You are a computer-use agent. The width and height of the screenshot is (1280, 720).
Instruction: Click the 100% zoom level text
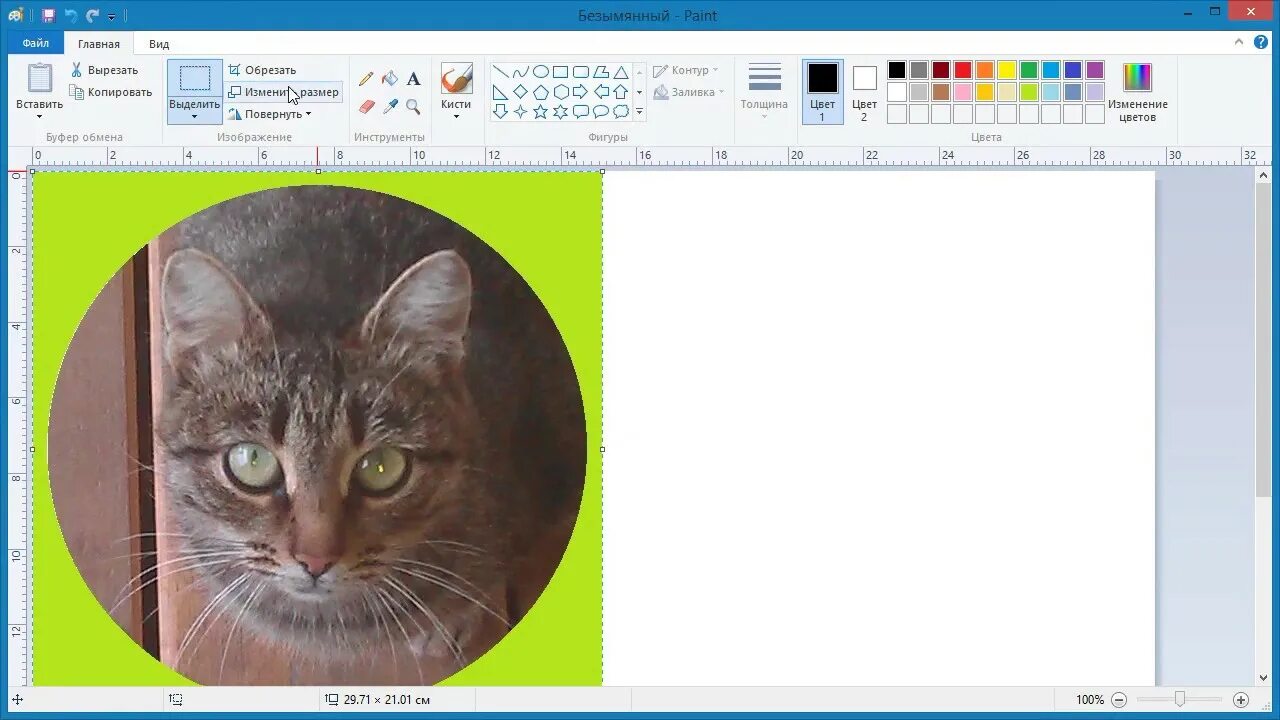click(1090, 700)
